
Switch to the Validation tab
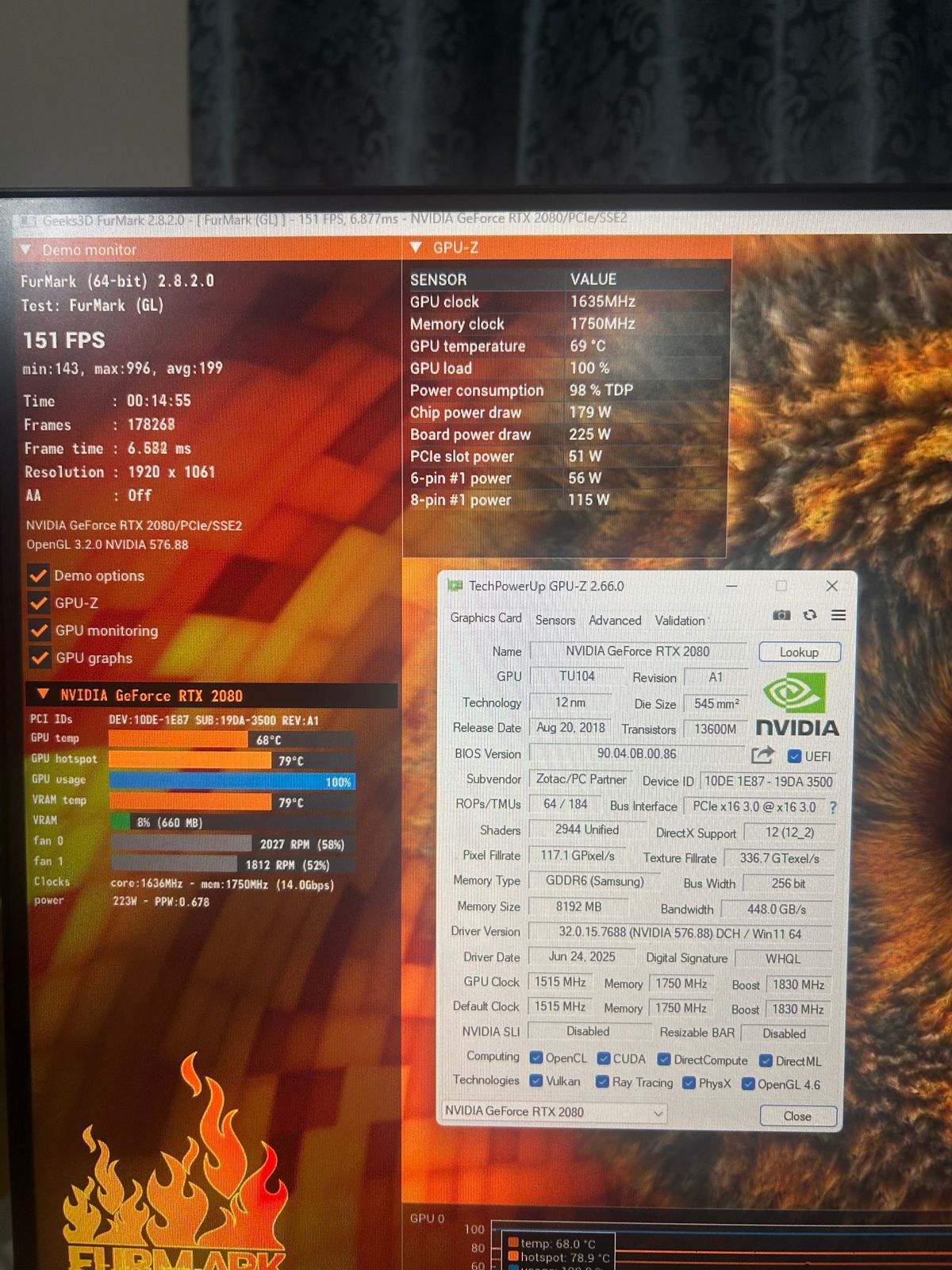tap(680, 621)
